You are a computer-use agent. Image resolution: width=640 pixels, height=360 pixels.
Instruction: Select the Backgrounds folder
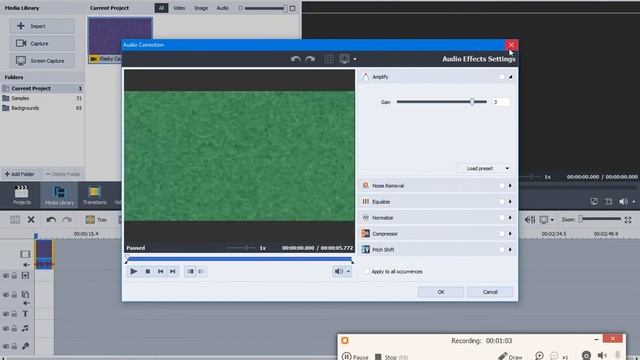pyautogui.click(x=42, y=108)
